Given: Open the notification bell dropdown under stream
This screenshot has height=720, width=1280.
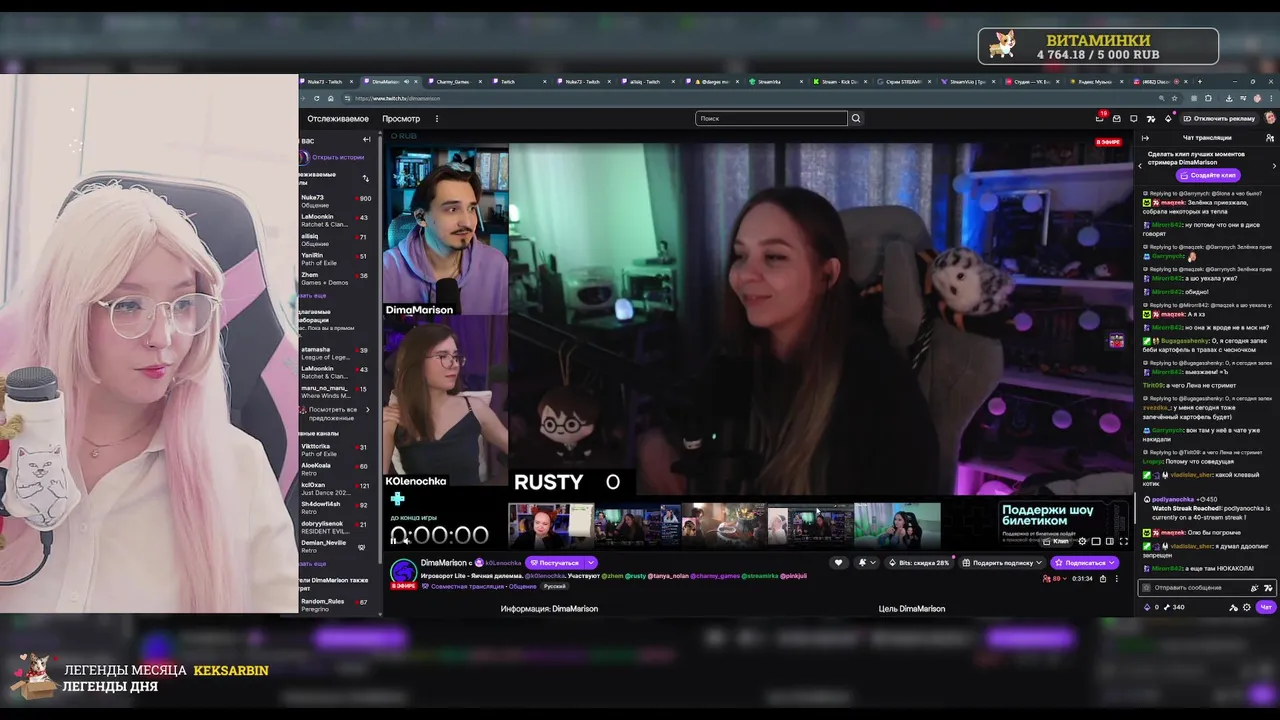Looking at the screenshot, I should pos(867,563).
